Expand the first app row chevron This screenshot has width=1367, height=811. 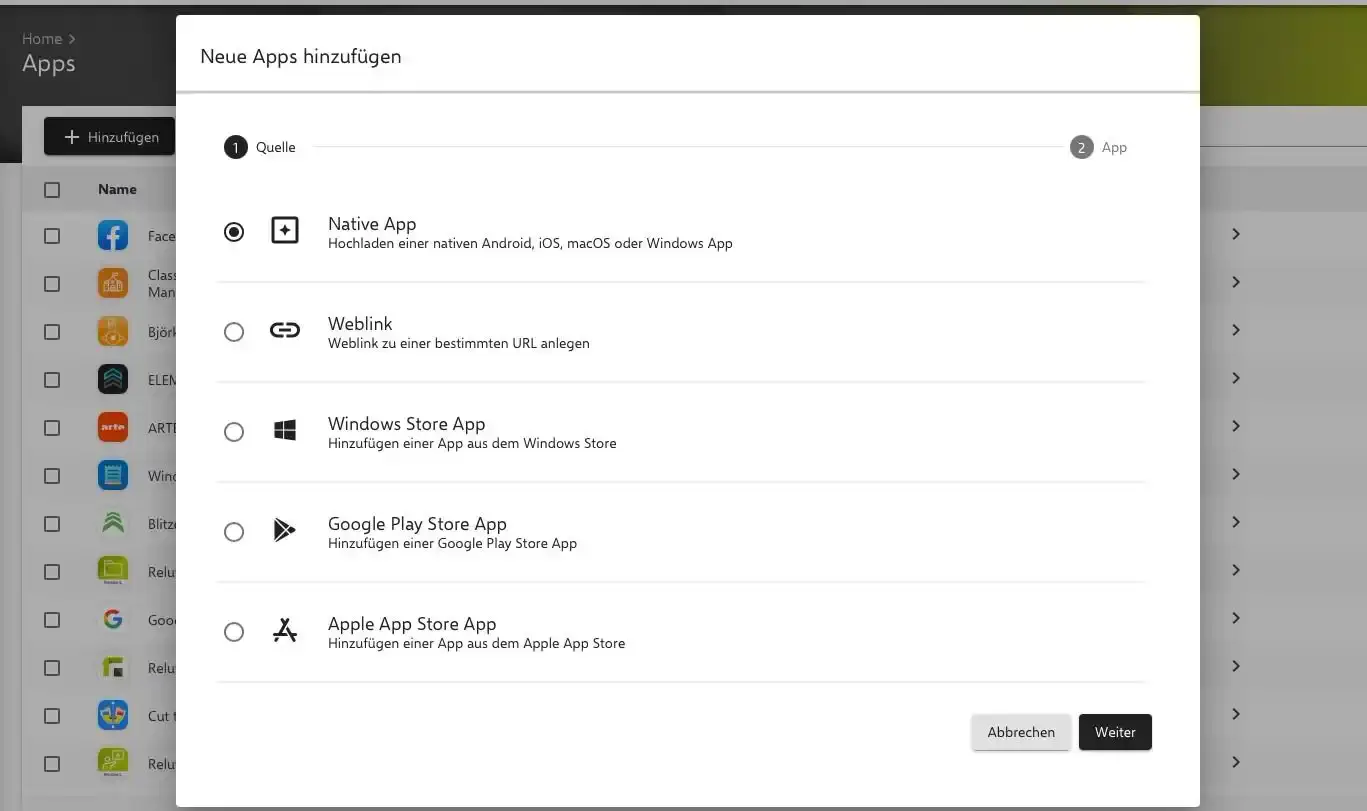click(x=1236, y=234)
